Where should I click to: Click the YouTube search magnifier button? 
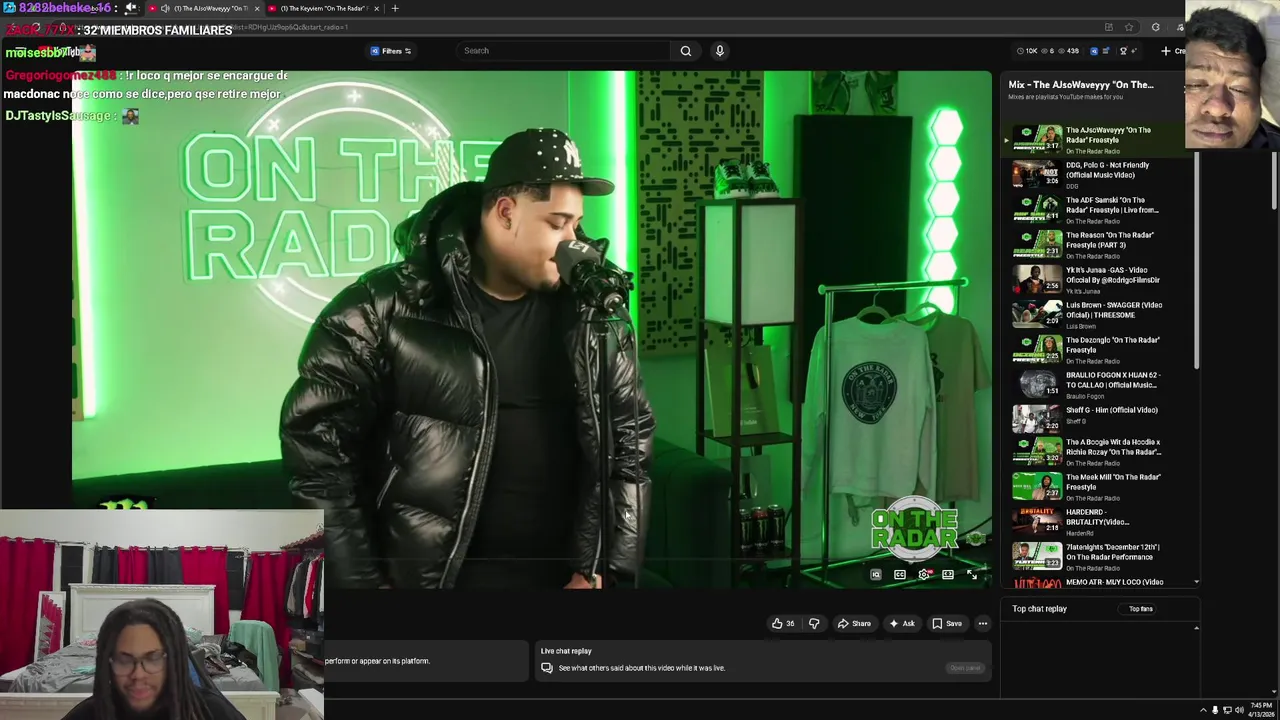[686, 51]
